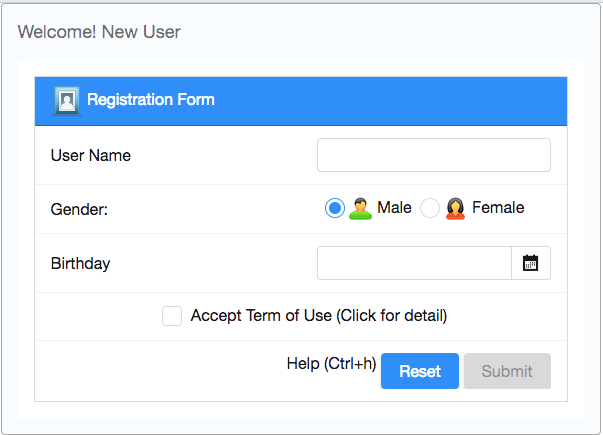Image resolution: width=603 pixels, height=435 pixels.
Task: Check the Accept Term of Use checkbox
Action: [x=172, y=316]
